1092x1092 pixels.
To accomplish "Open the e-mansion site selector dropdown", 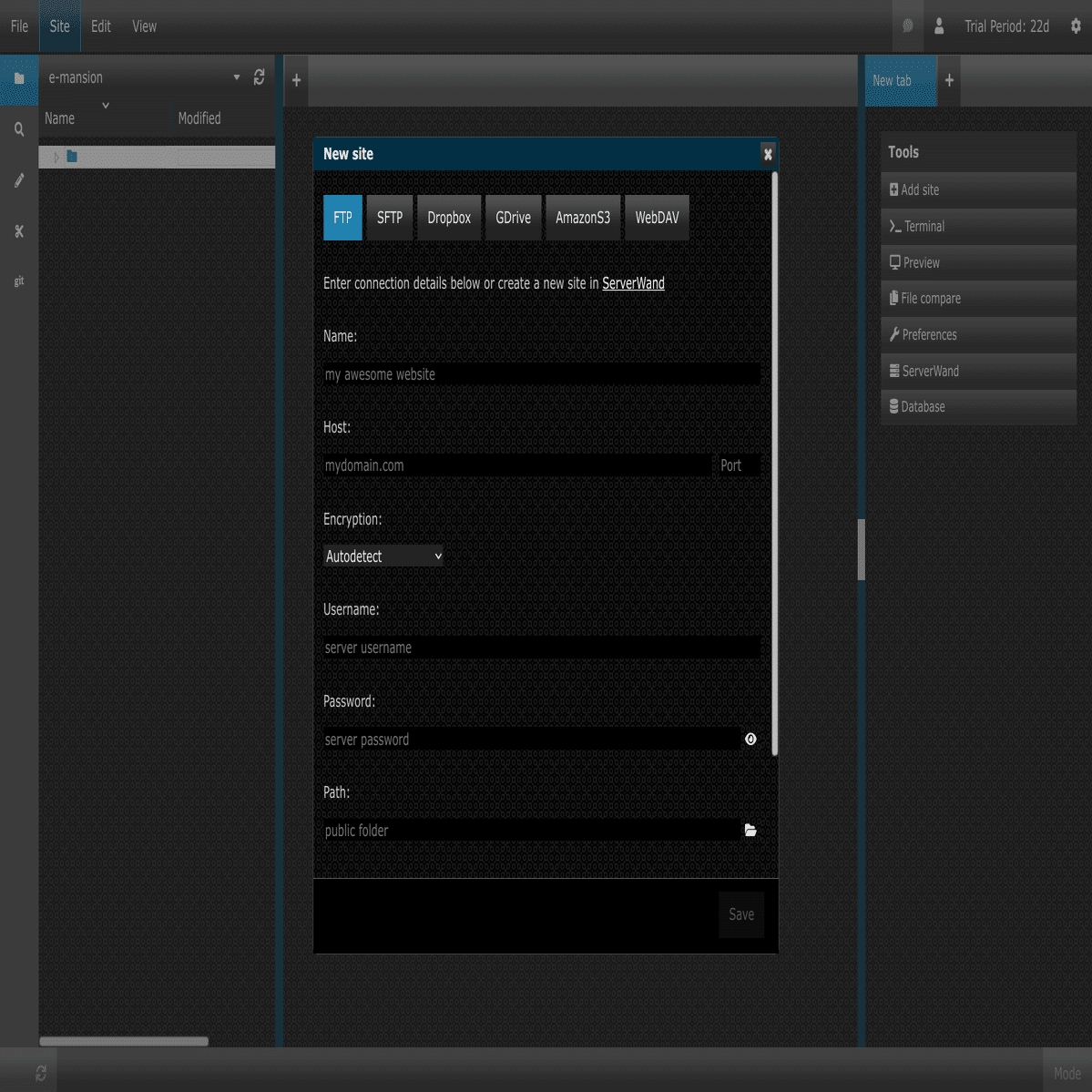I will point(144,77).
